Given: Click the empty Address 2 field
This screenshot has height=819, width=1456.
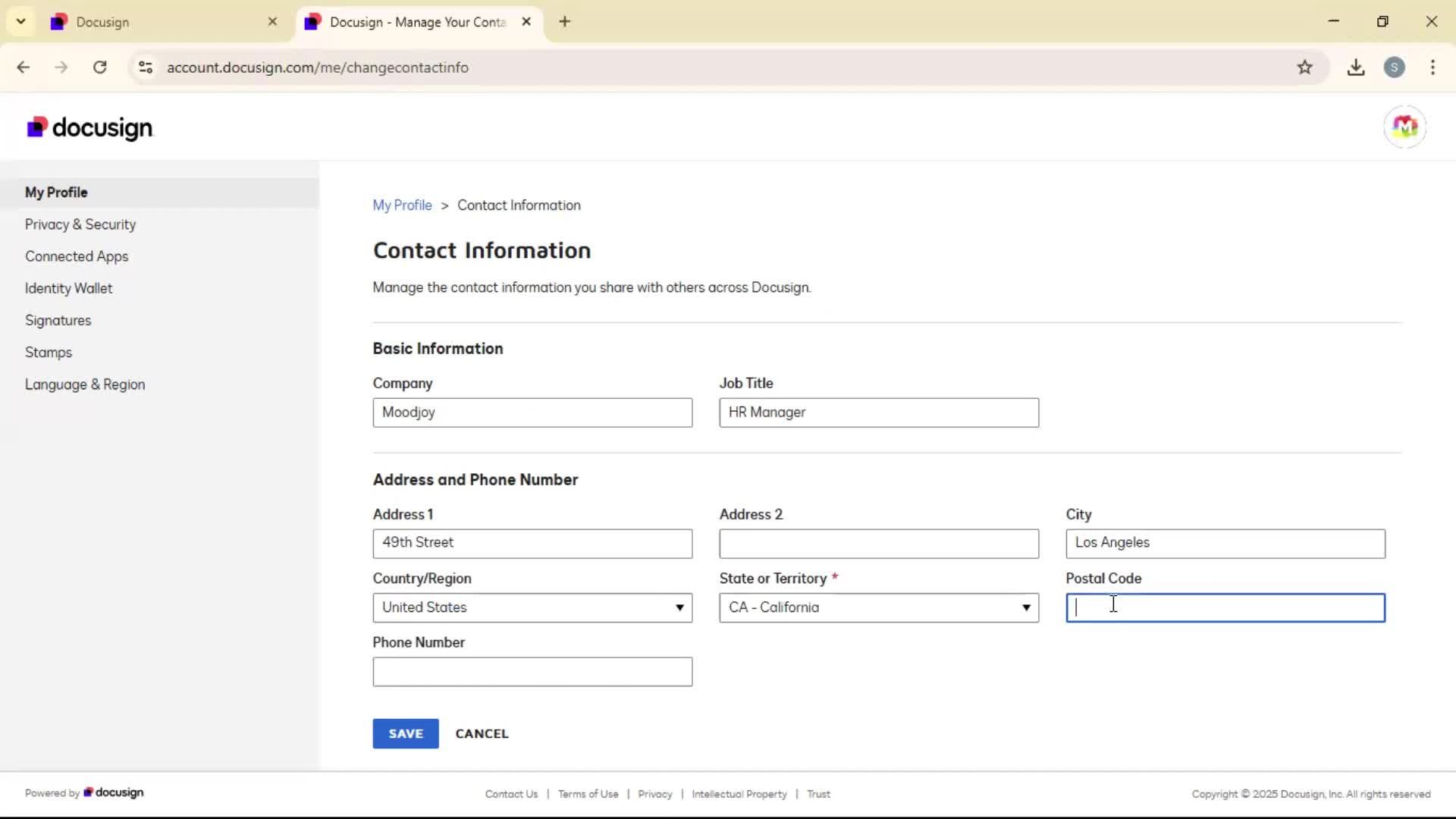Looking at the screenshot, I should (x=879, y=544).
